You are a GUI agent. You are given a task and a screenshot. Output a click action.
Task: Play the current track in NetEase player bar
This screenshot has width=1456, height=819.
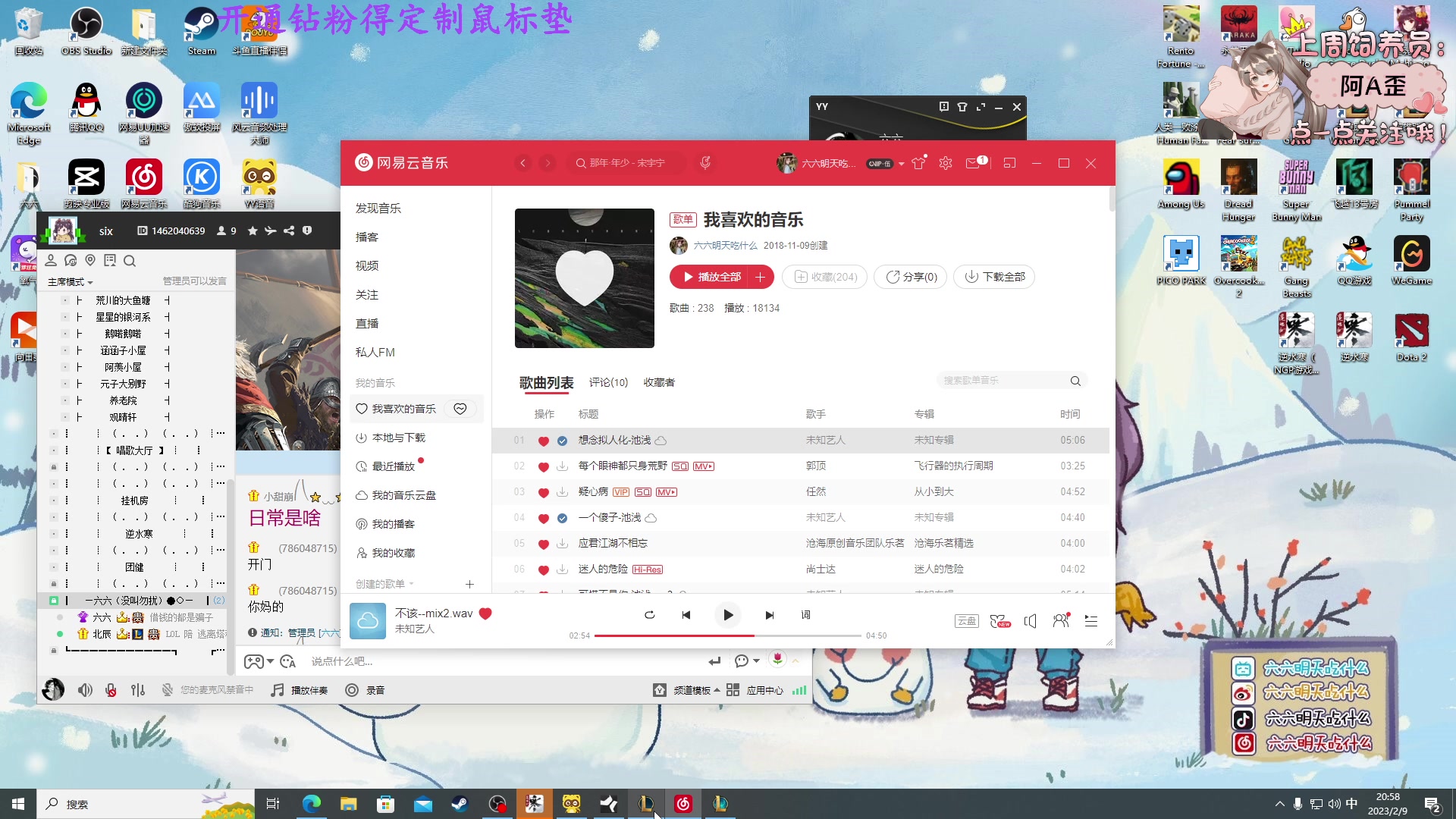pos(728,615)
